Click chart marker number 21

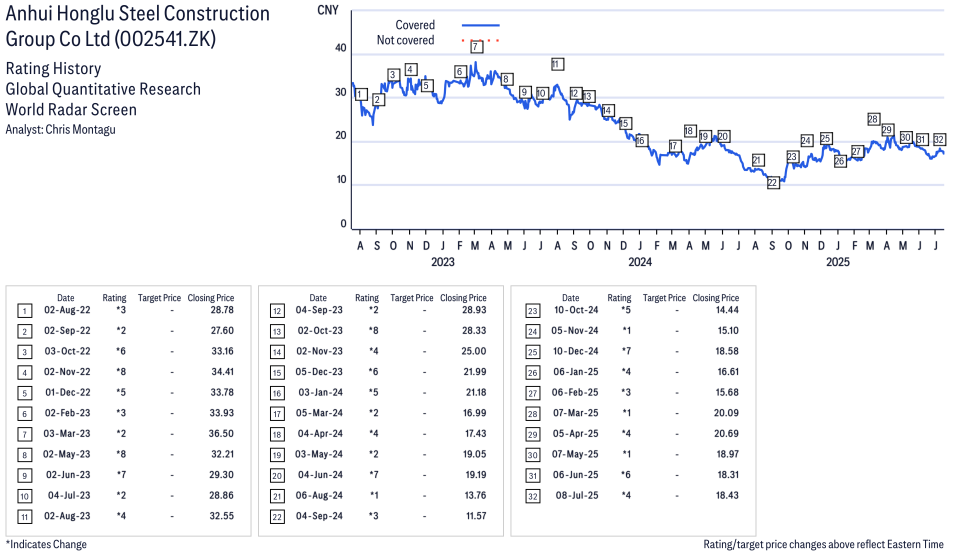758,160
